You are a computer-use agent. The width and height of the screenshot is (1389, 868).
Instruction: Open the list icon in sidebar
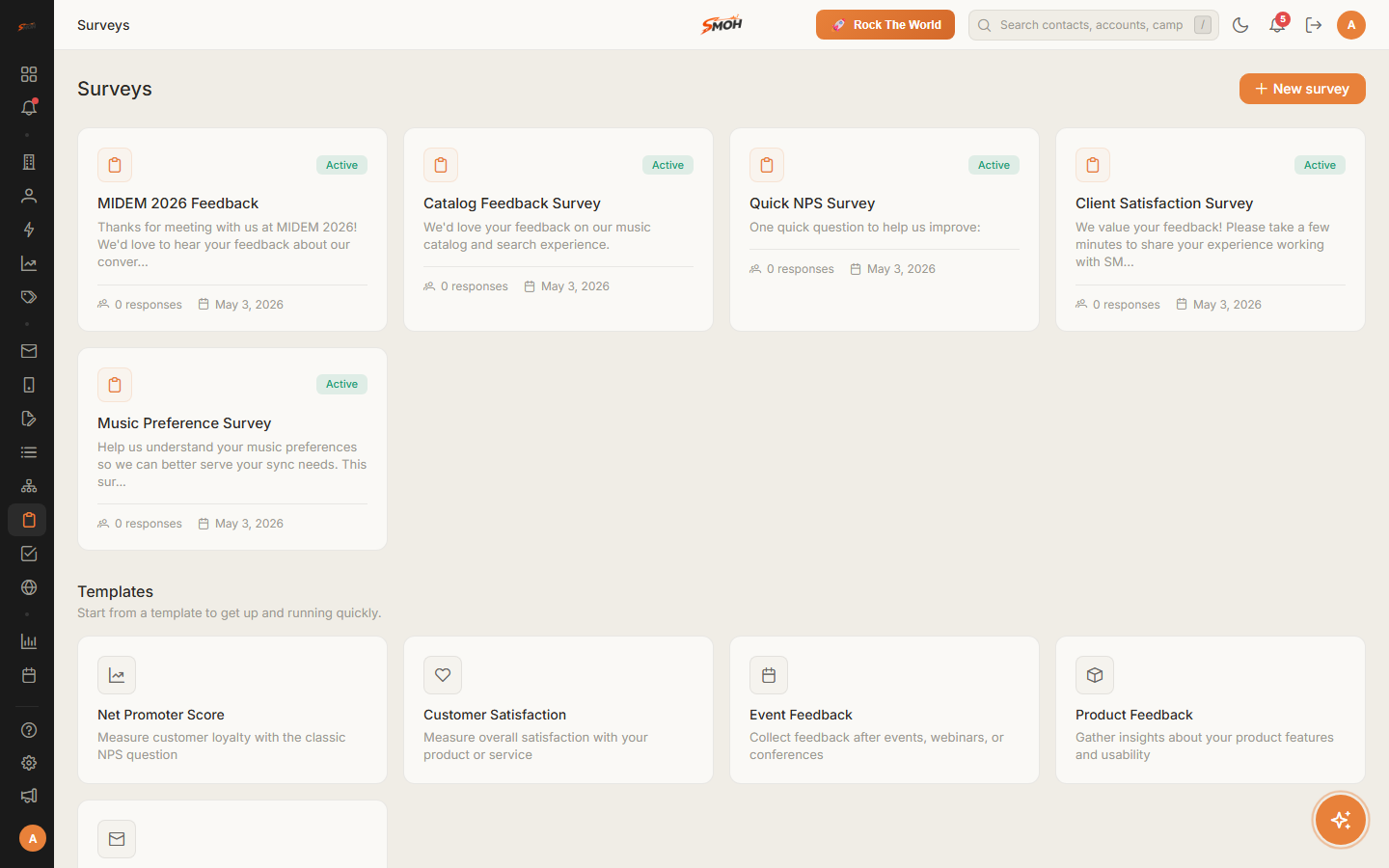tap(29, 452)
